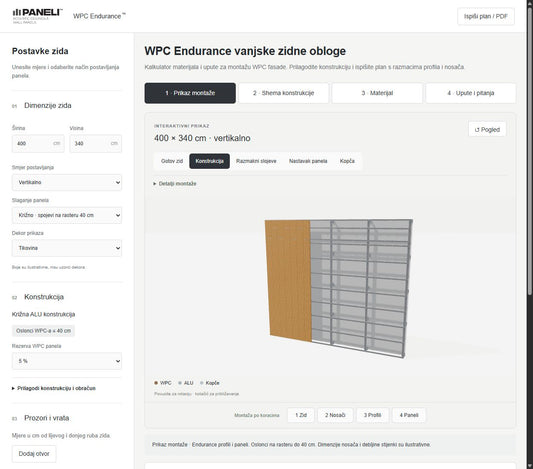Image resolution: width=533 pixels, height=469 pixels.
Task: Click the PANELI logo
Action: click(x=37, y=16)
